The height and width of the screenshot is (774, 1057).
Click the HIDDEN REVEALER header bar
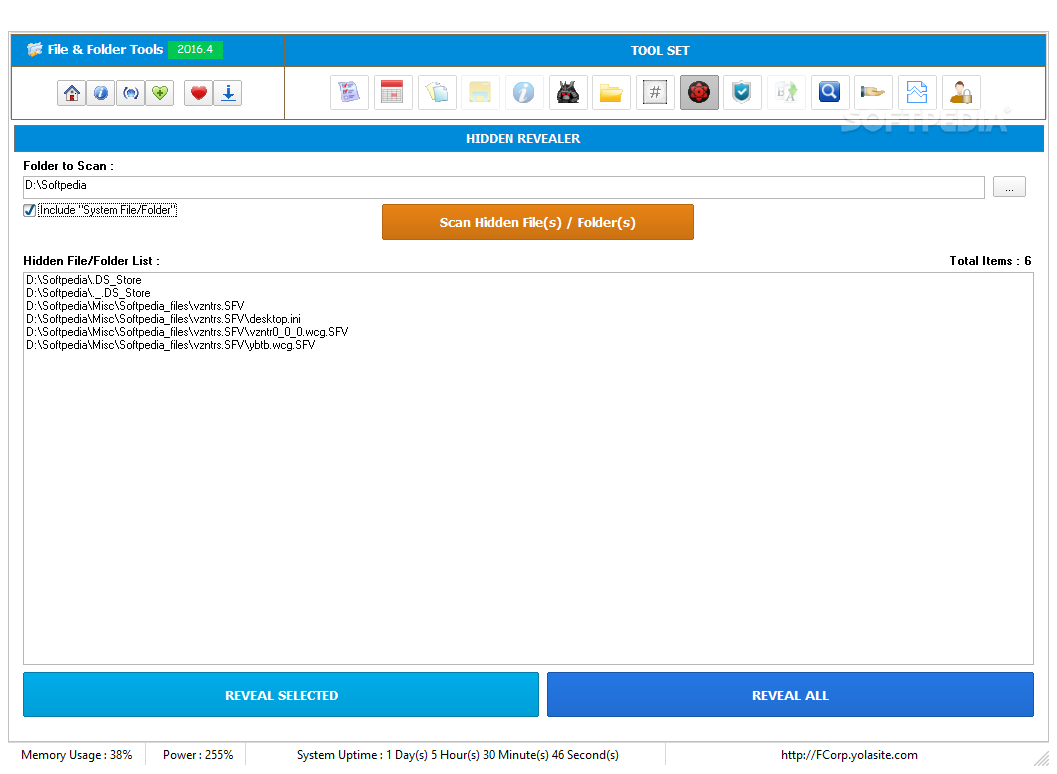528,138
